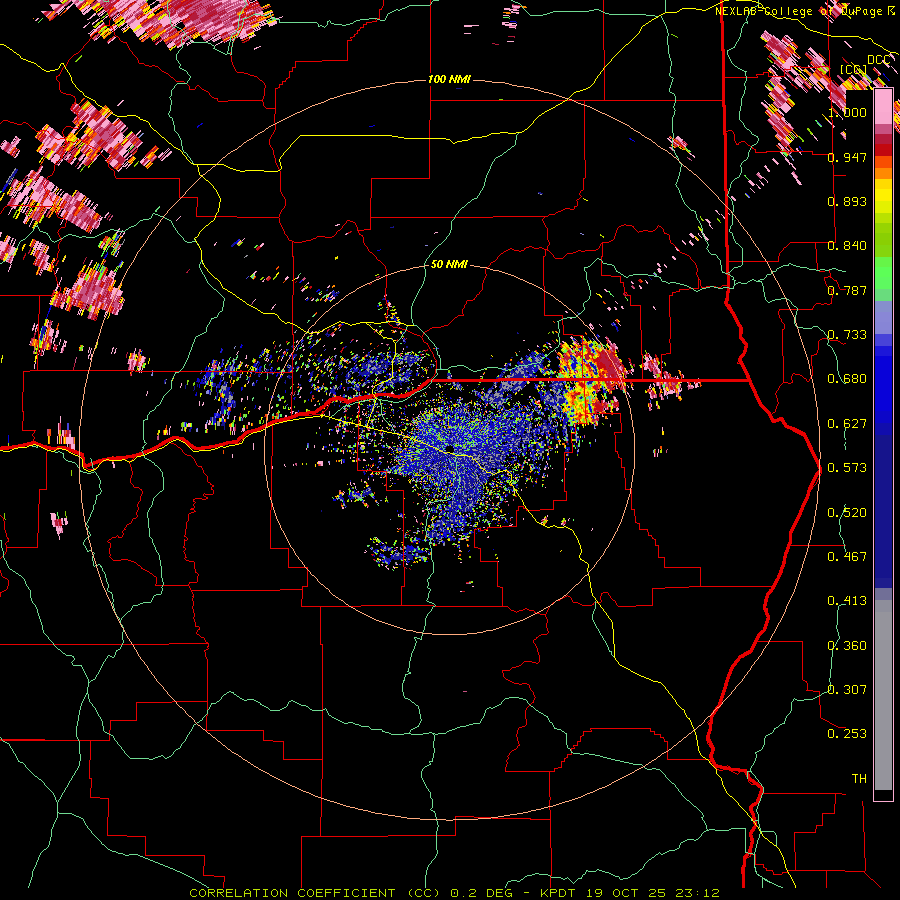The height and width of the screenshot is (900, 900).
Task: Click the 0.947 scale value
Action: 847,157
